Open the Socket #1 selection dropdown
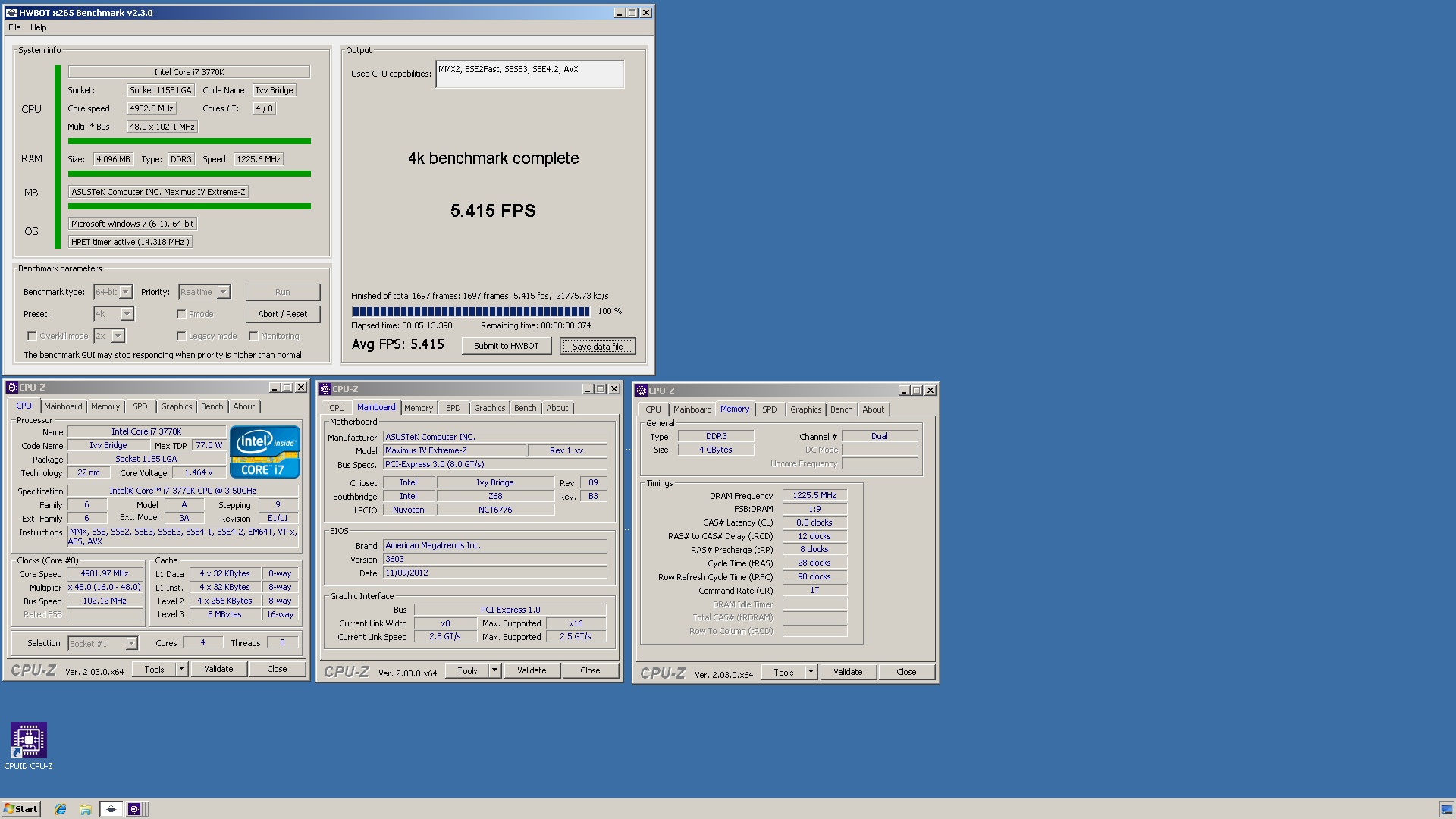The height and width of the screenshot is (819, 1456). (x=131, y=644)
